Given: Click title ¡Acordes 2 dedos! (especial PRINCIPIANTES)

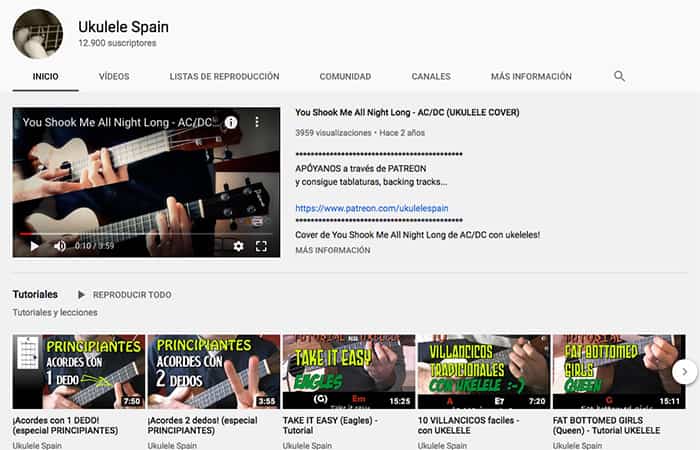Looking at the screenshot, I should (203, 425).
